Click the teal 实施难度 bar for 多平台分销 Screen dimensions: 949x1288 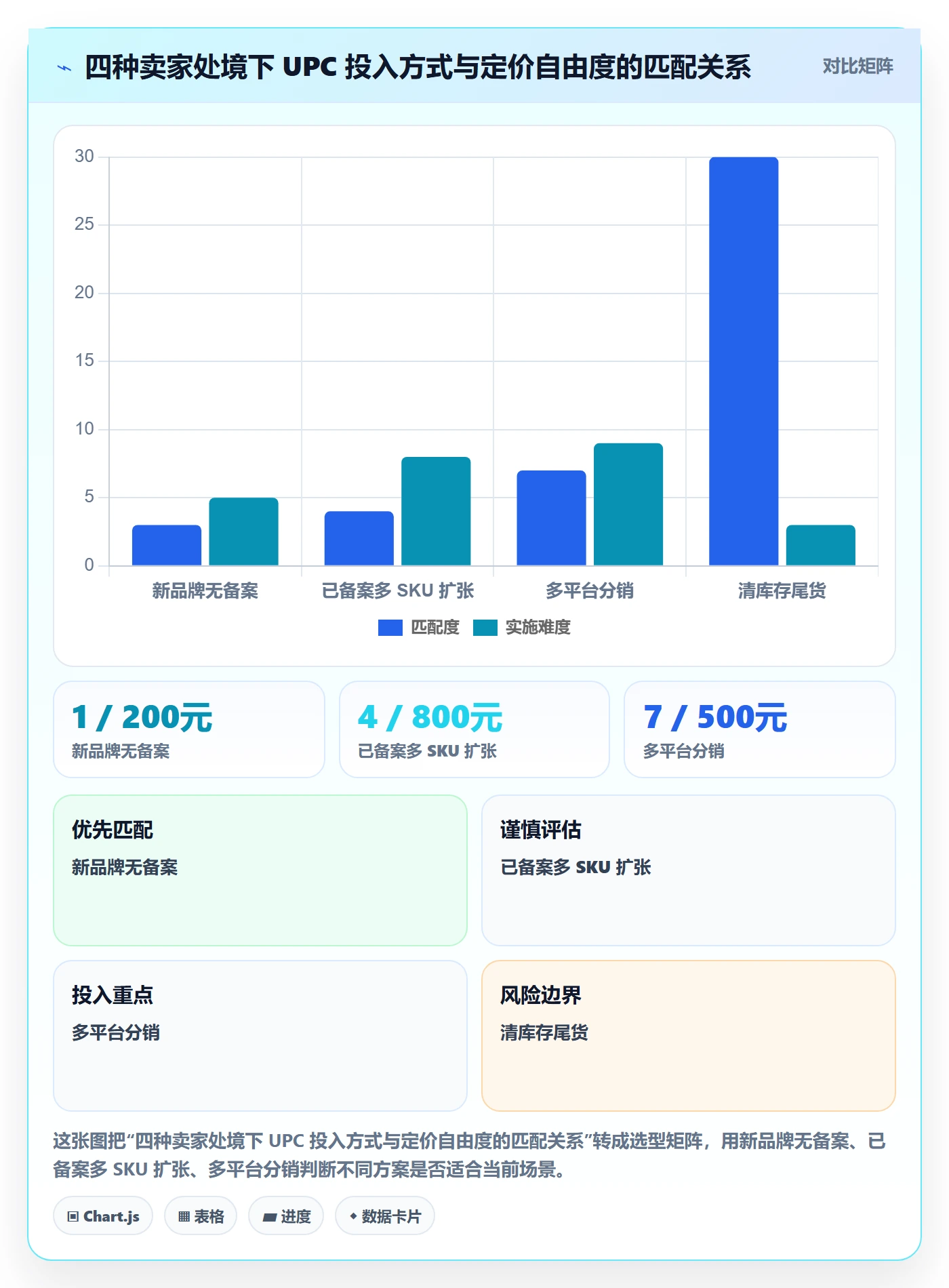628,504
